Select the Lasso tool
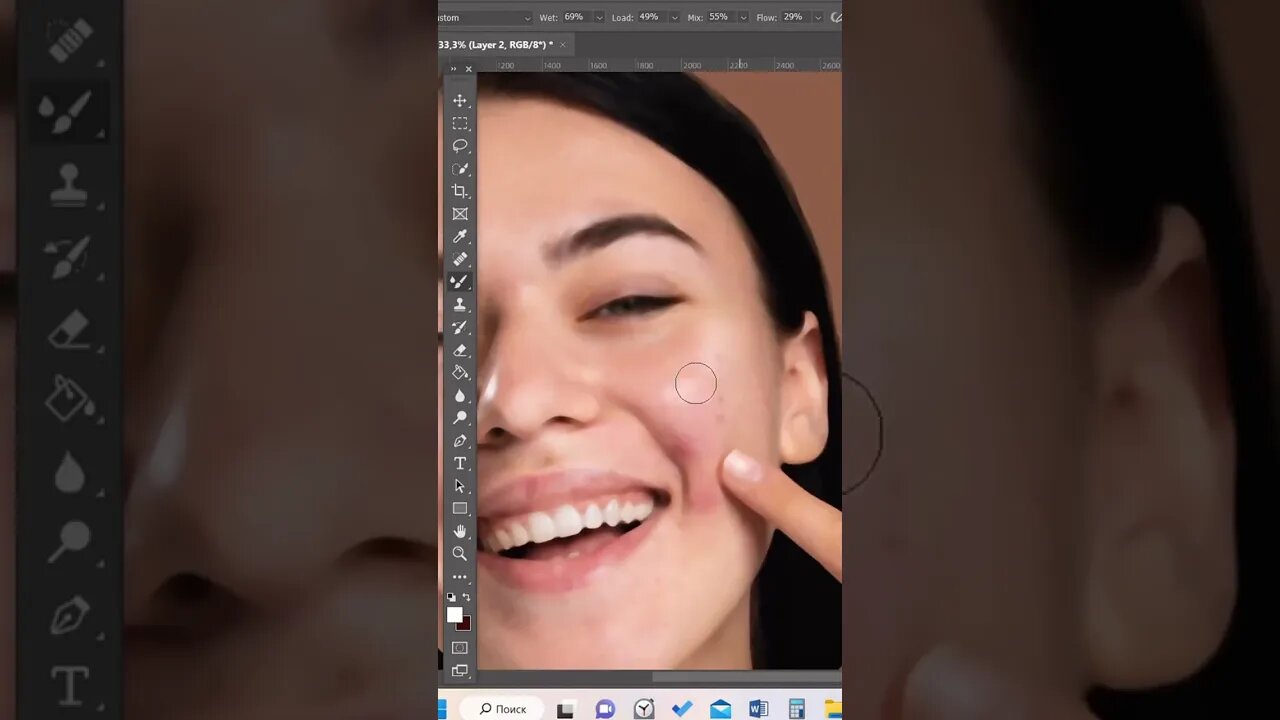 460,146
